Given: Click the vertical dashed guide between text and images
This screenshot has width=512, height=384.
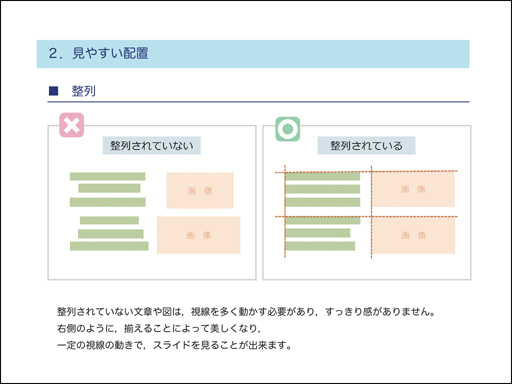Looking at the screenshot, I should coord(371,212).
